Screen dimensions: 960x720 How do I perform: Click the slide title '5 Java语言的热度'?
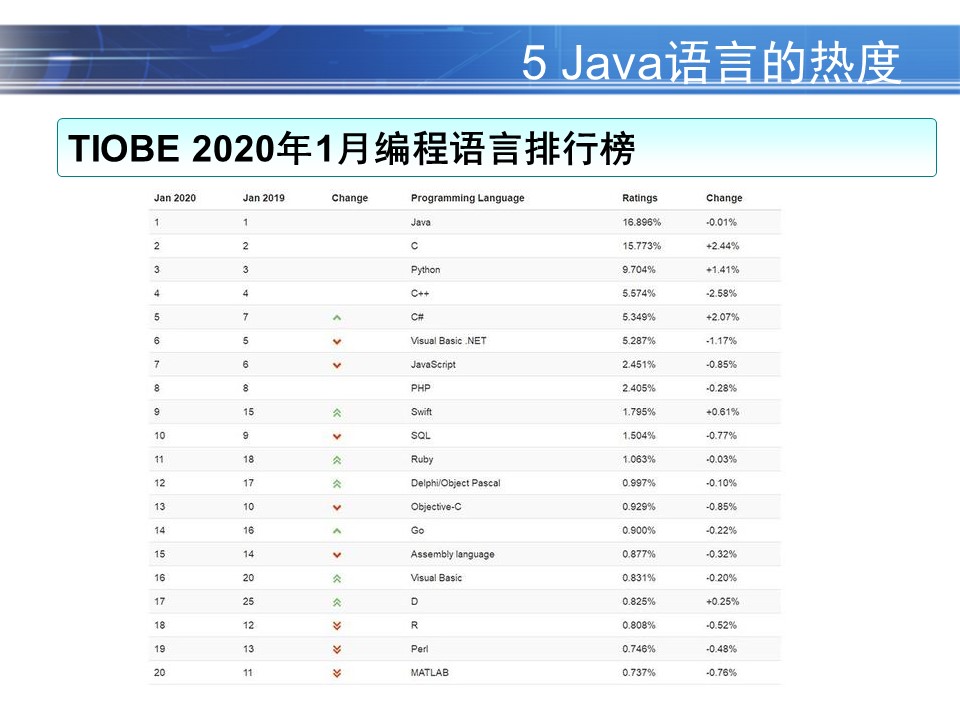[x=711, y=62]
